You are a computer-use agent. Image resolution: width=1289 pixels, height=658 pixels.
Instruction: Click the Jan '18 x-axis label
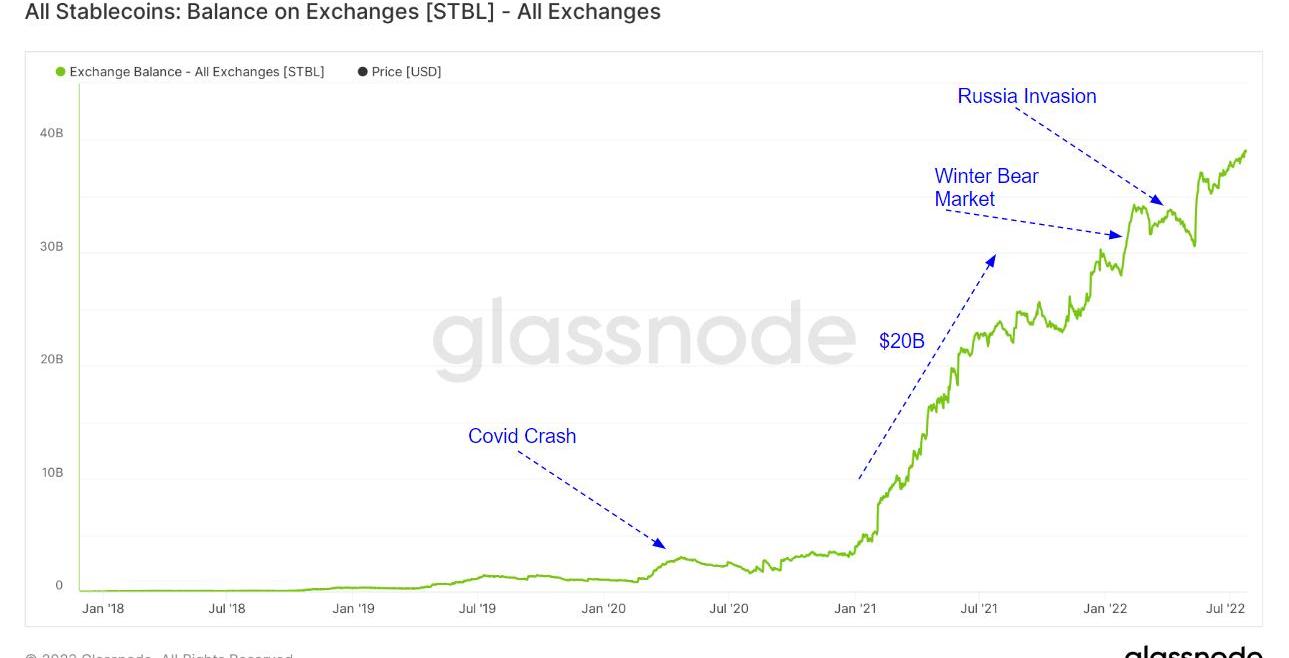coord(103,608)
